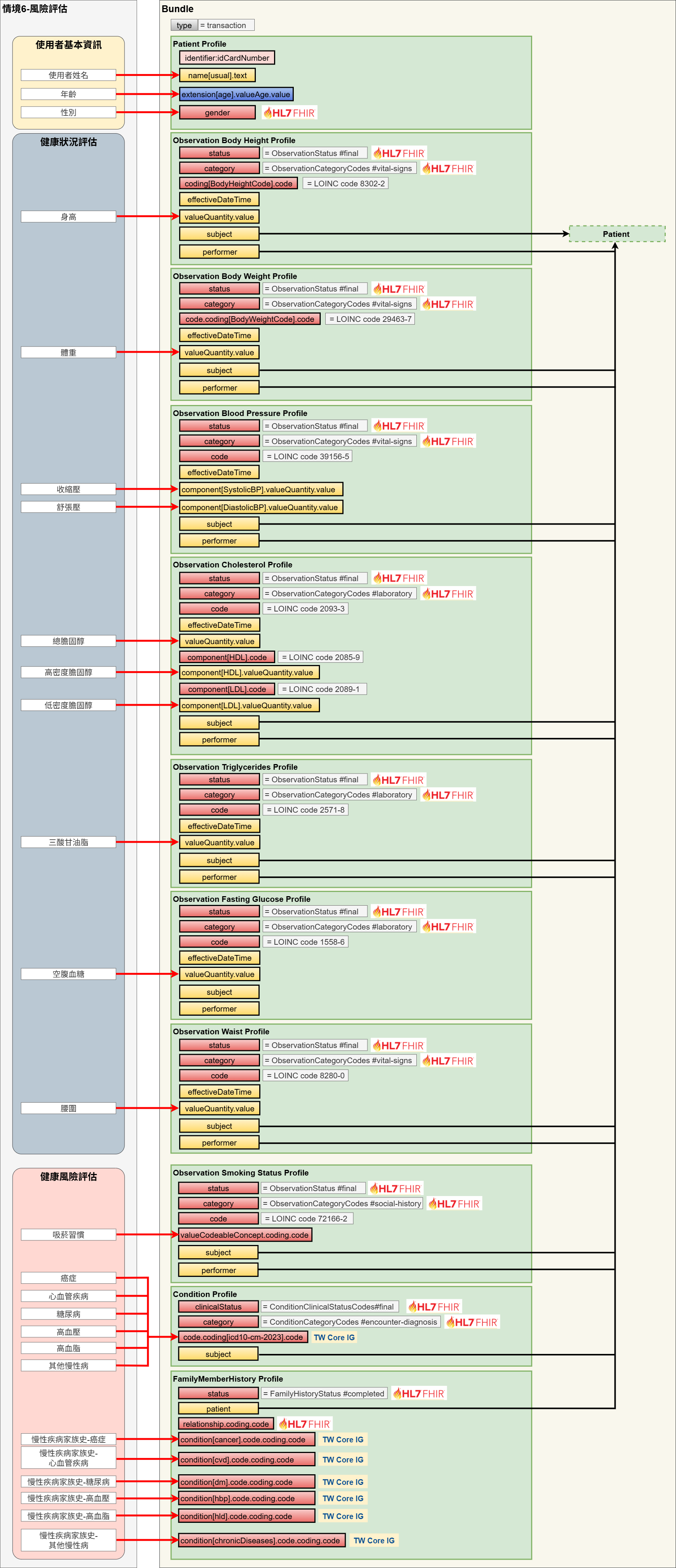Screen dimensions: 676x1568
Task: Click HL7 FHIR logo next to FamilyHistoryStatus #completed
Action: point(419,1393)
